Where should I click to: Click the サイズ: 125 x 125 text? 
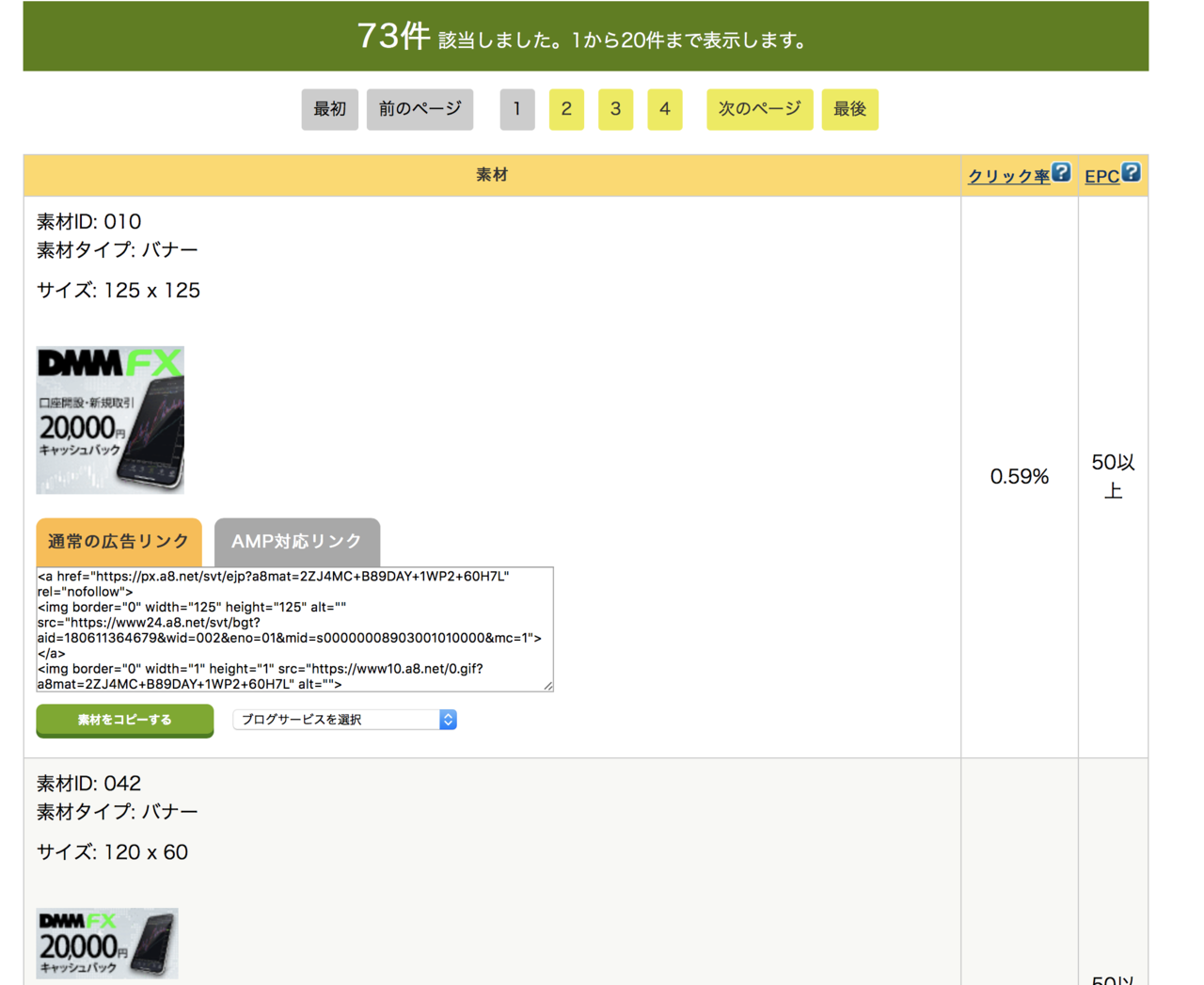(x=119, y=291)
